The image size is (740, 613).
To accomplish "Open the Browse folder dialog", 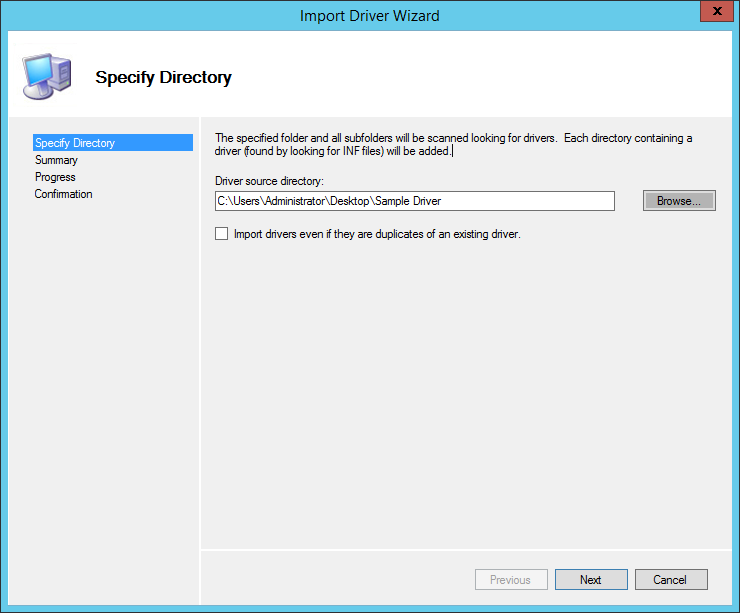I will click(679, 201).
